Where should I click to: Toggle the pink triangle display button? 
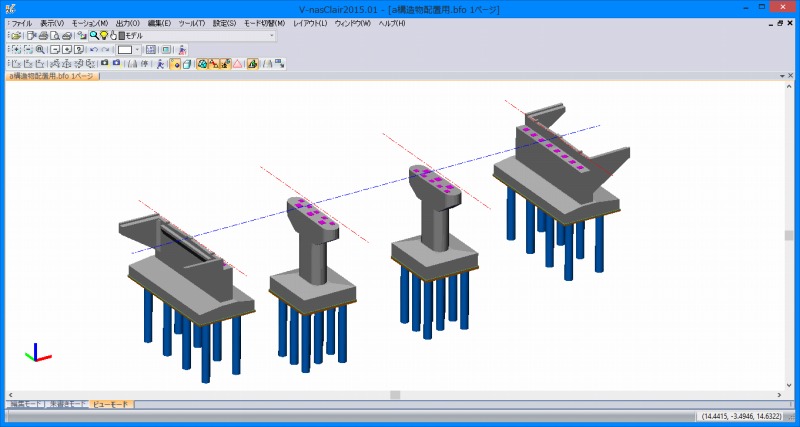tap(238, 63)
